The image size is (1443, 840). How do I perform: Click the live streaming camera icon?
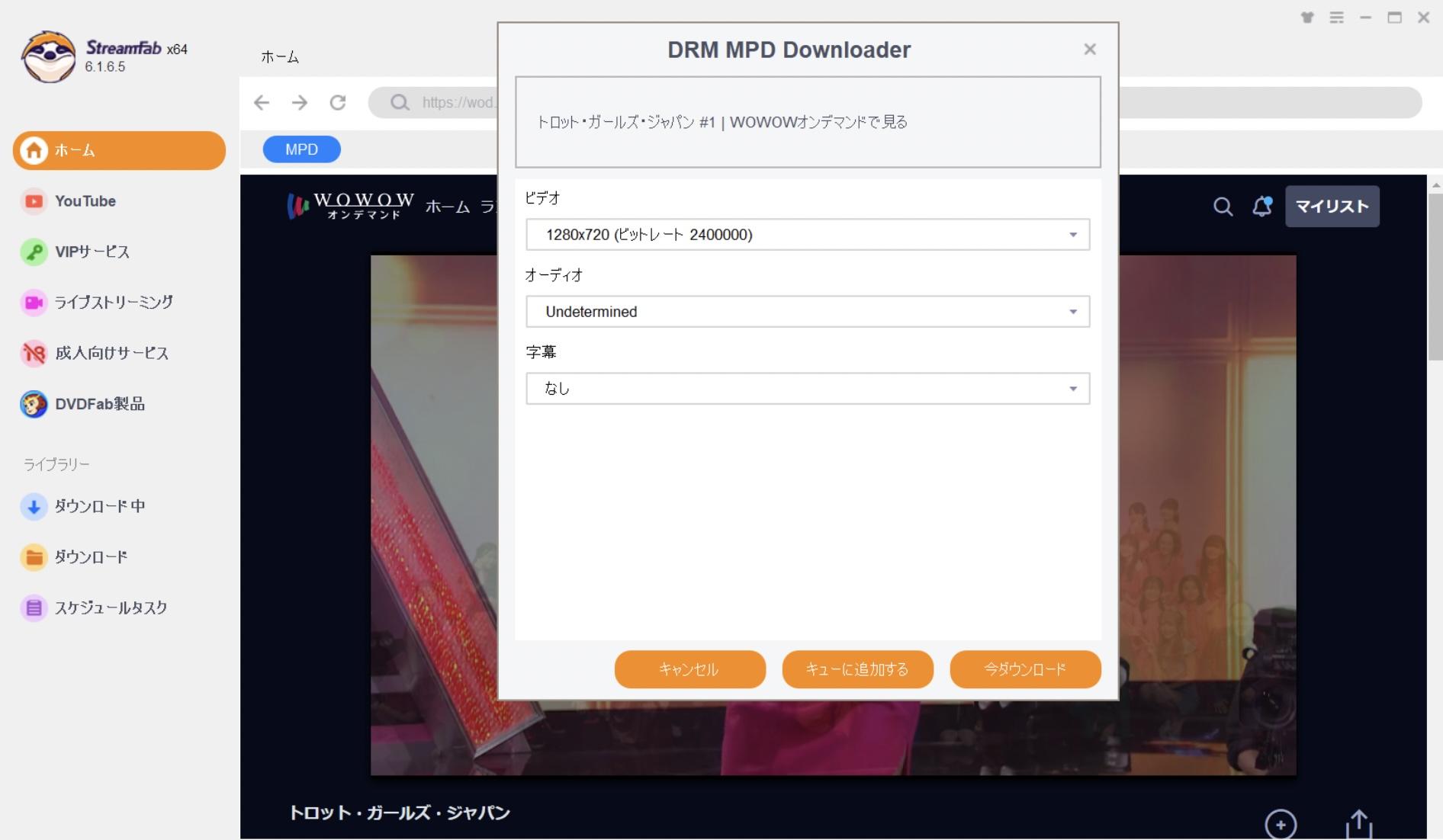tap(34, 303)
